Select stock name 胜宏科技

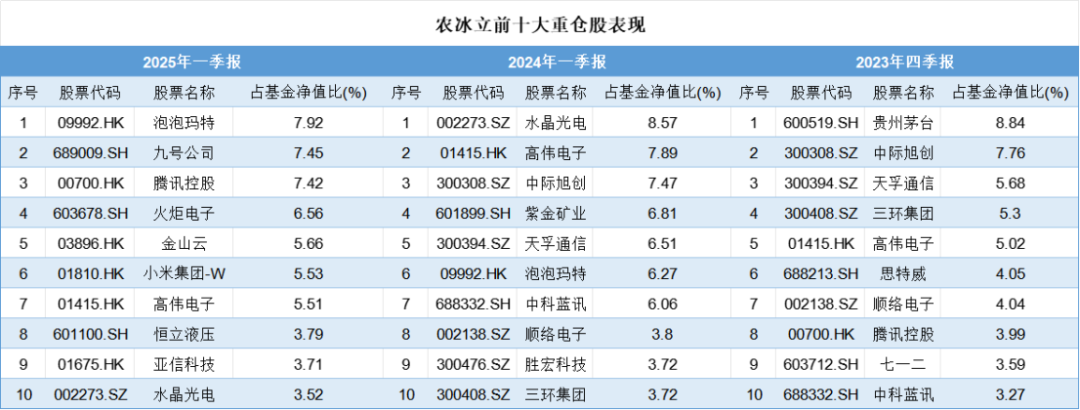[x=556, y=365]
